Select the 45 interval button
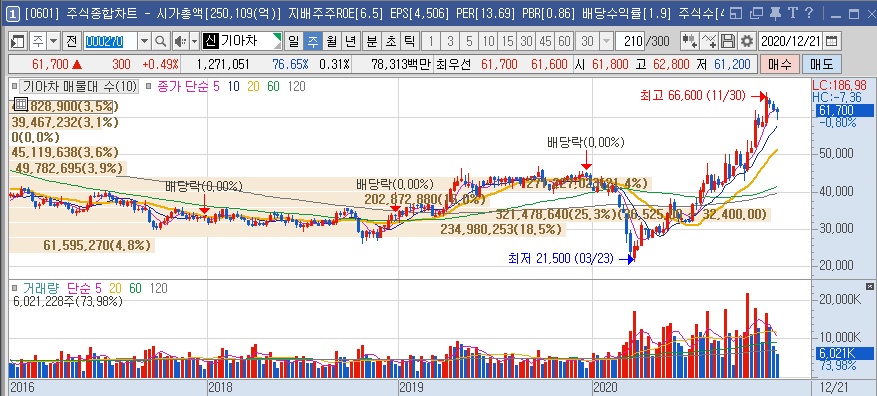877x396 pixels. tap(545, 41)
